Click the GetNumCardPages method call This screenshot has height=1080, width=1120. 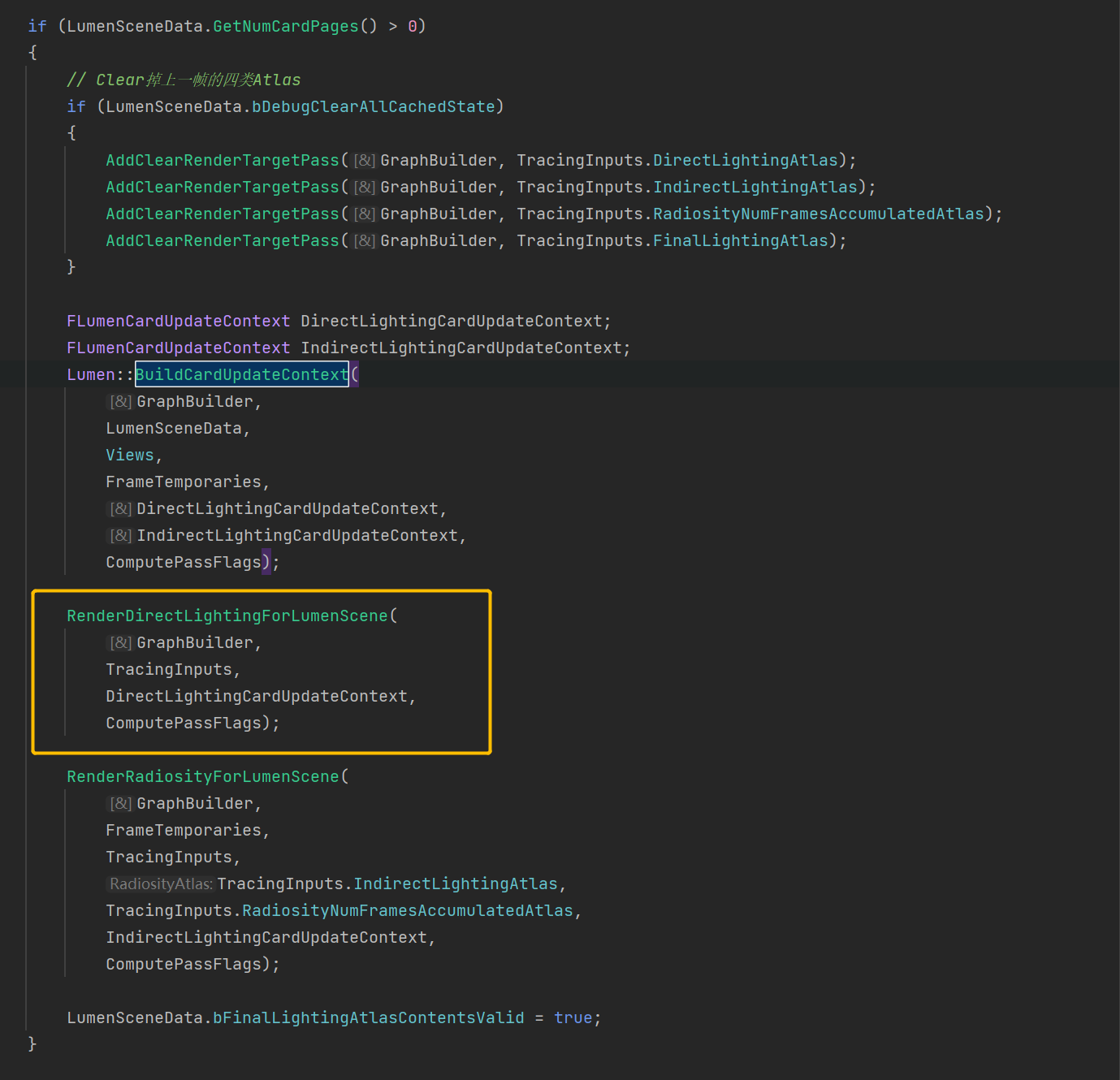[285, 26]
